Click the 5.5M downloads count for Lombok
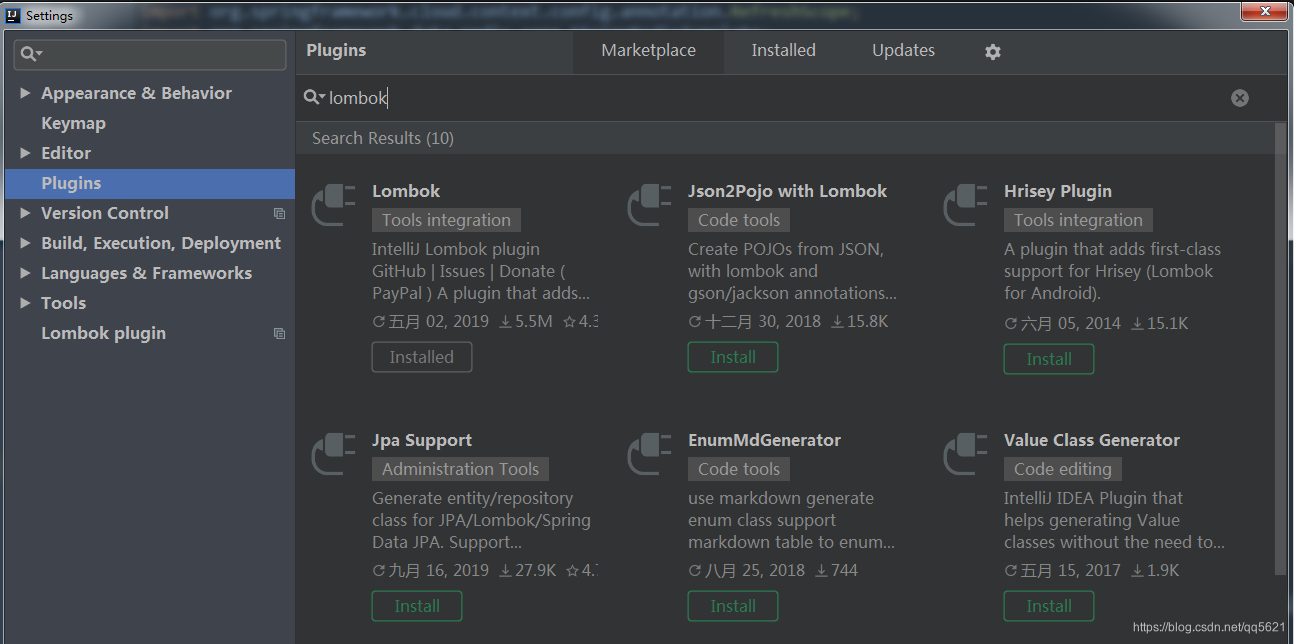 pyautogui.click(x=526, y=323)
